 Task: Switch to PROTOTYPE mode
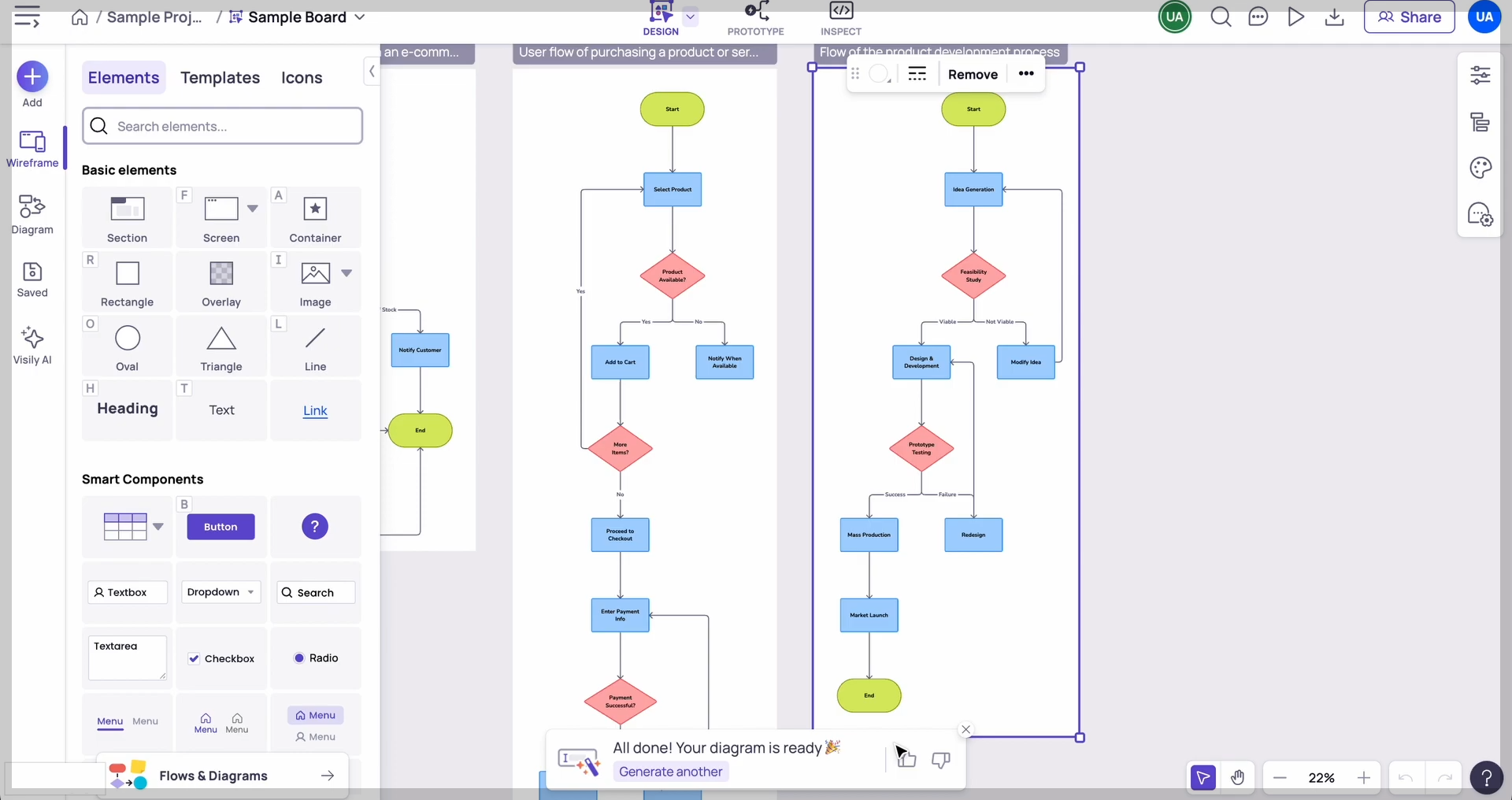(x=756, y=20)
